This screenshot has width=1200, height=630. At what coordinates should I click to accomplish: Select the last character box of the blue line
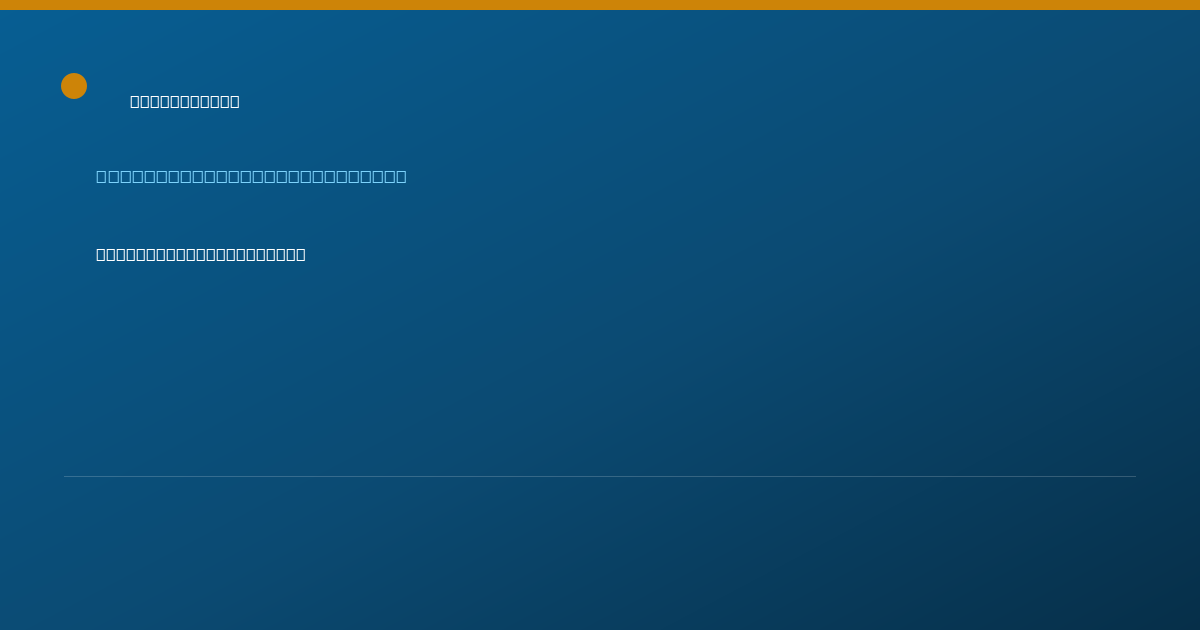click(x=401, y=177)
